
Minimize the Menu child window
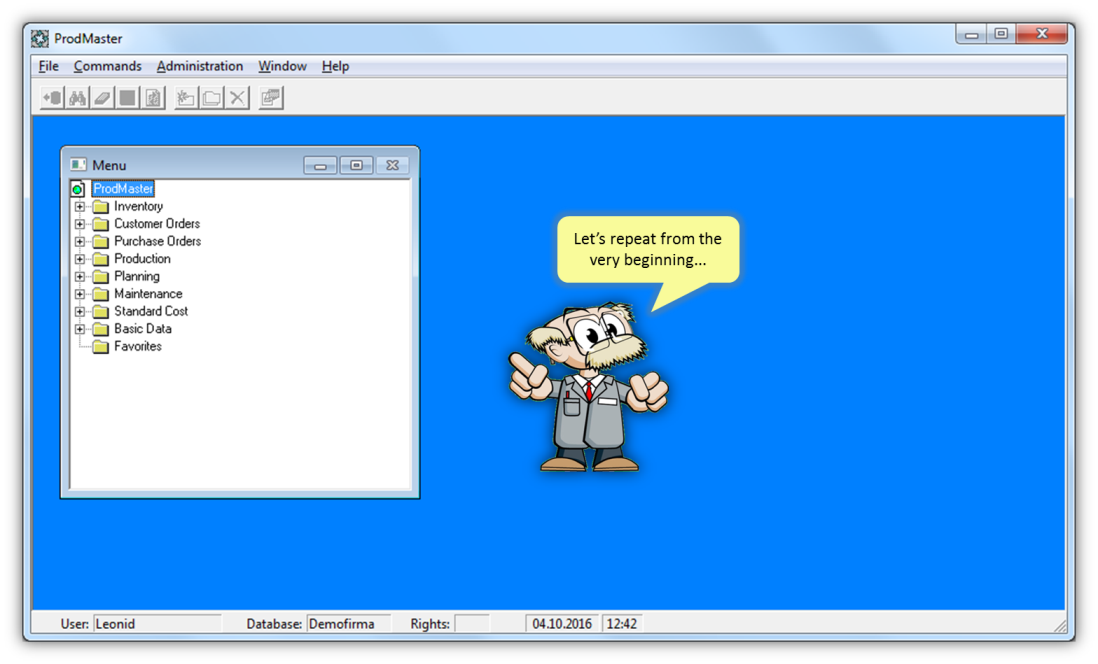pos(320,165)
